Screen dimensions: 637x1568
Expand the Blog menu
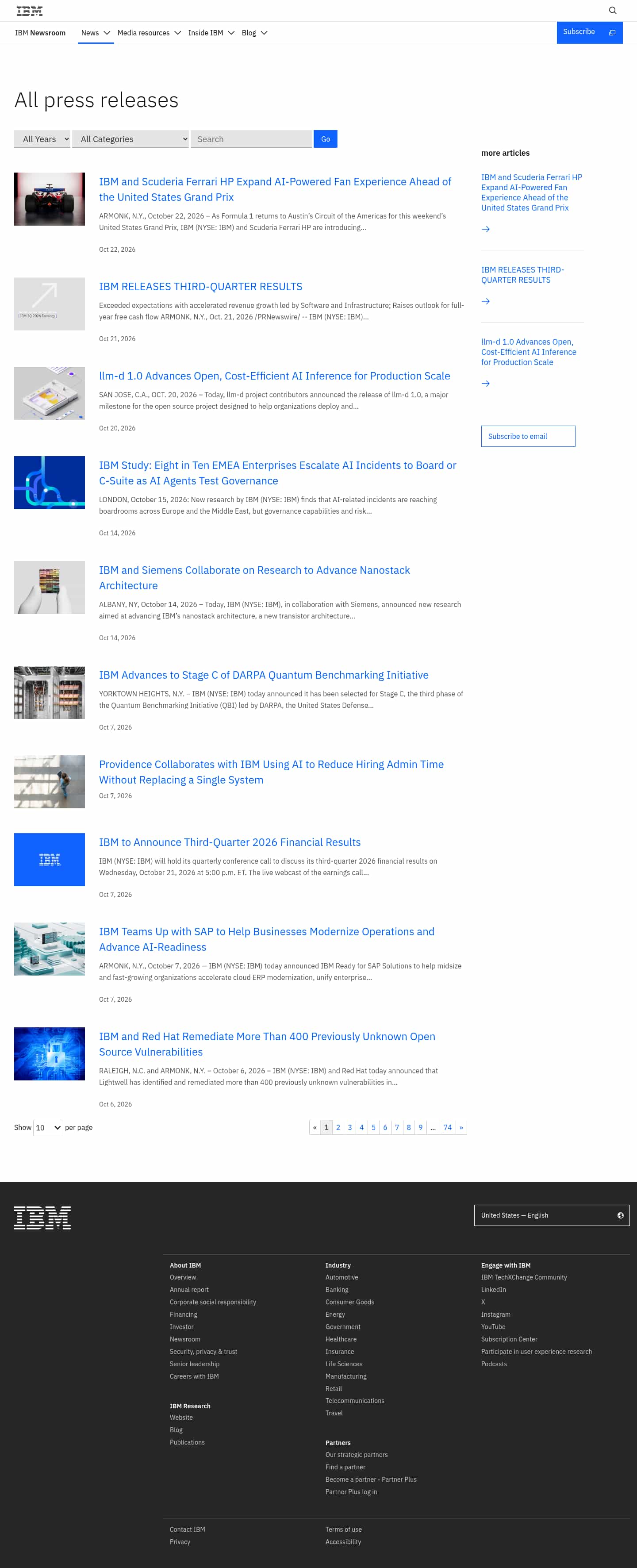click(x=254, y=33)
